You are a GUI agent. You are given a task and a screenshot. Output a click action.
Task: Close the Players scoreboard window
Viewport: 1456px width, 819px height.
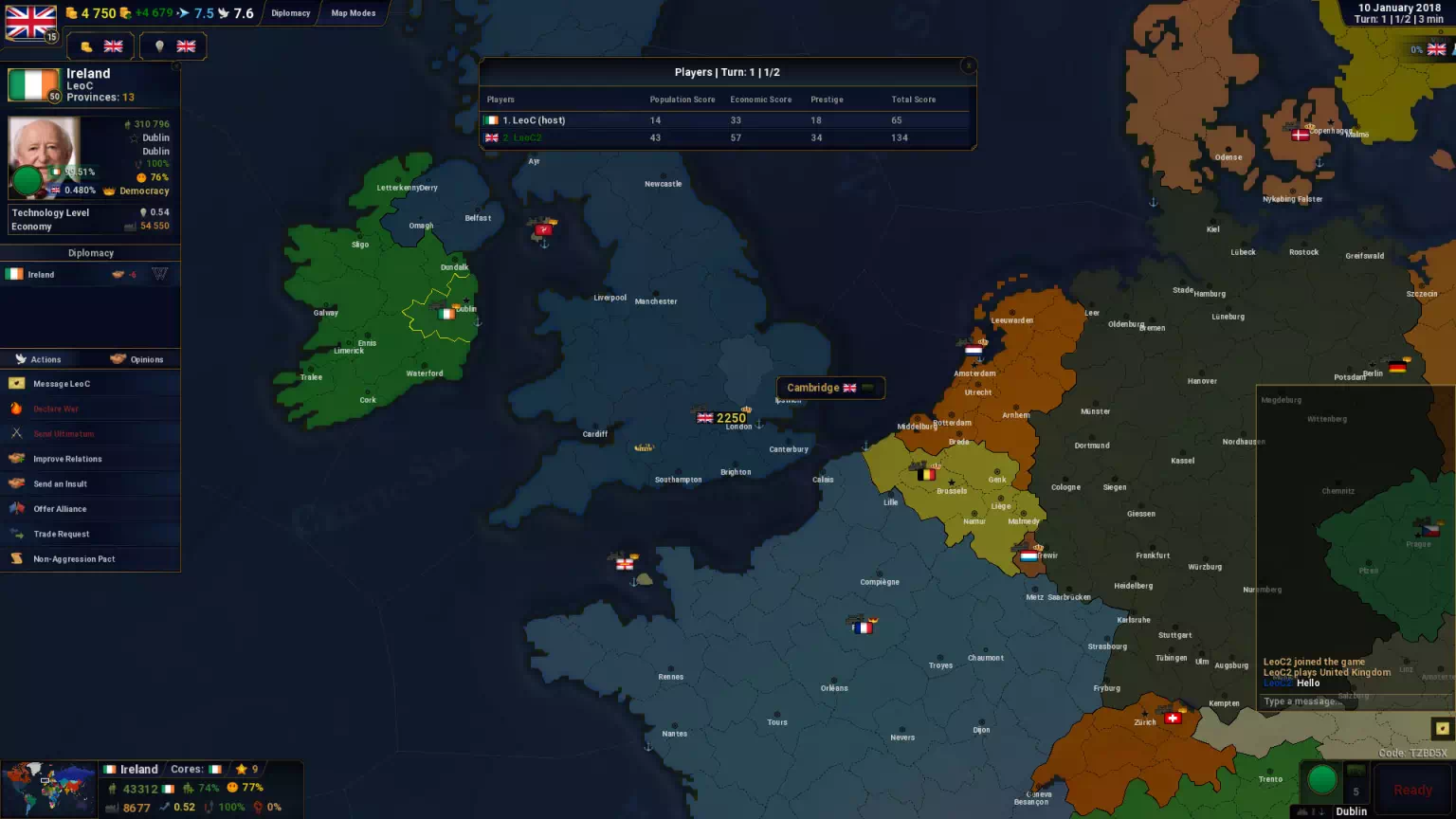pos(968,65)
